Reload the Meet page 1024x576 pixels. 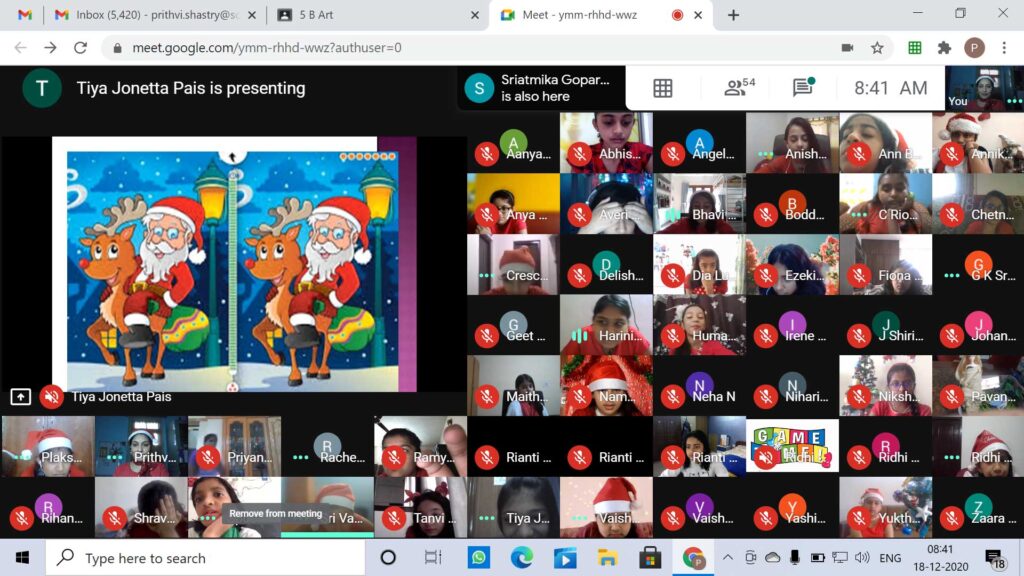point(80,48)
